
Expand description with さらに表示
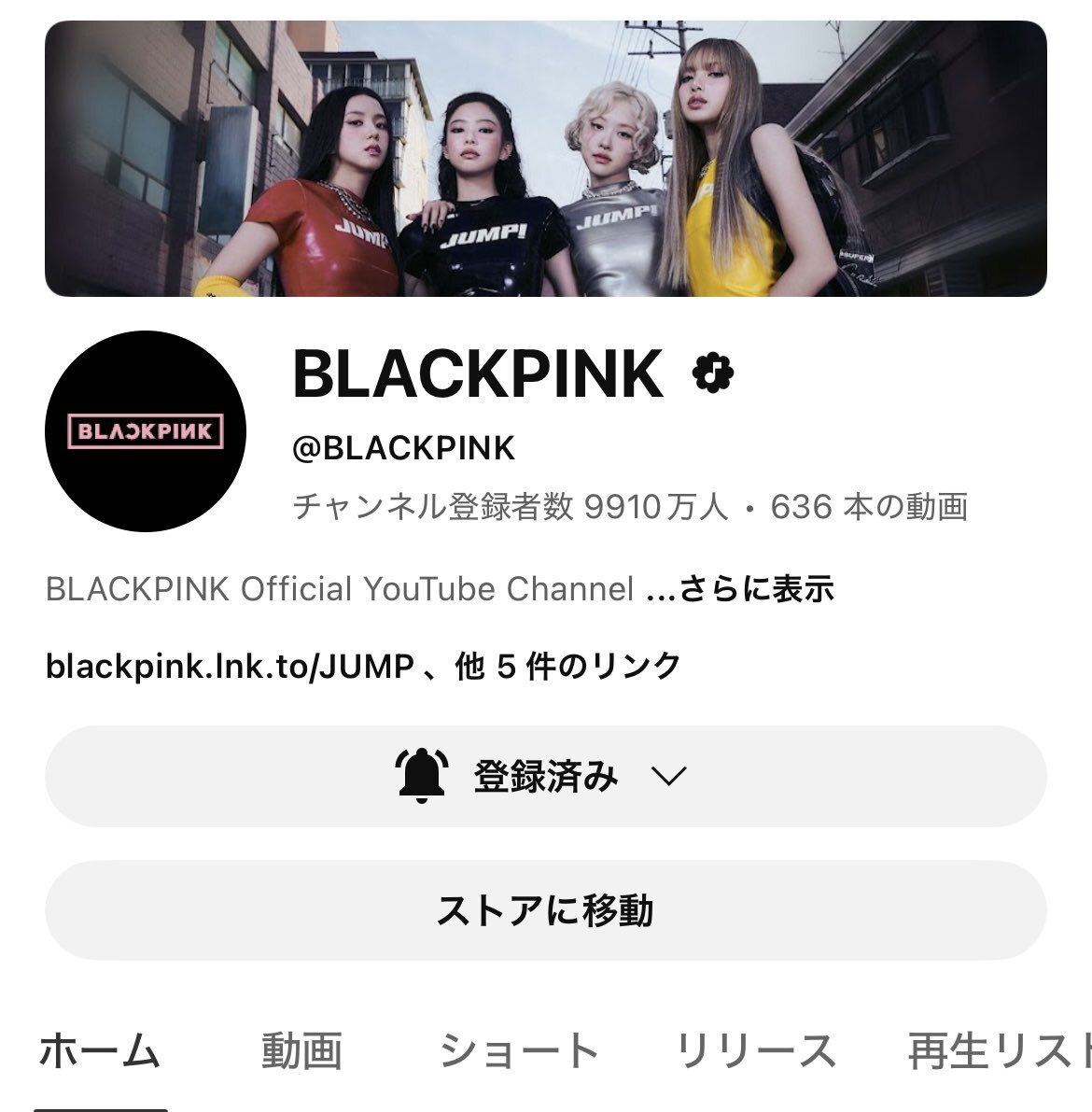[757, 589]
